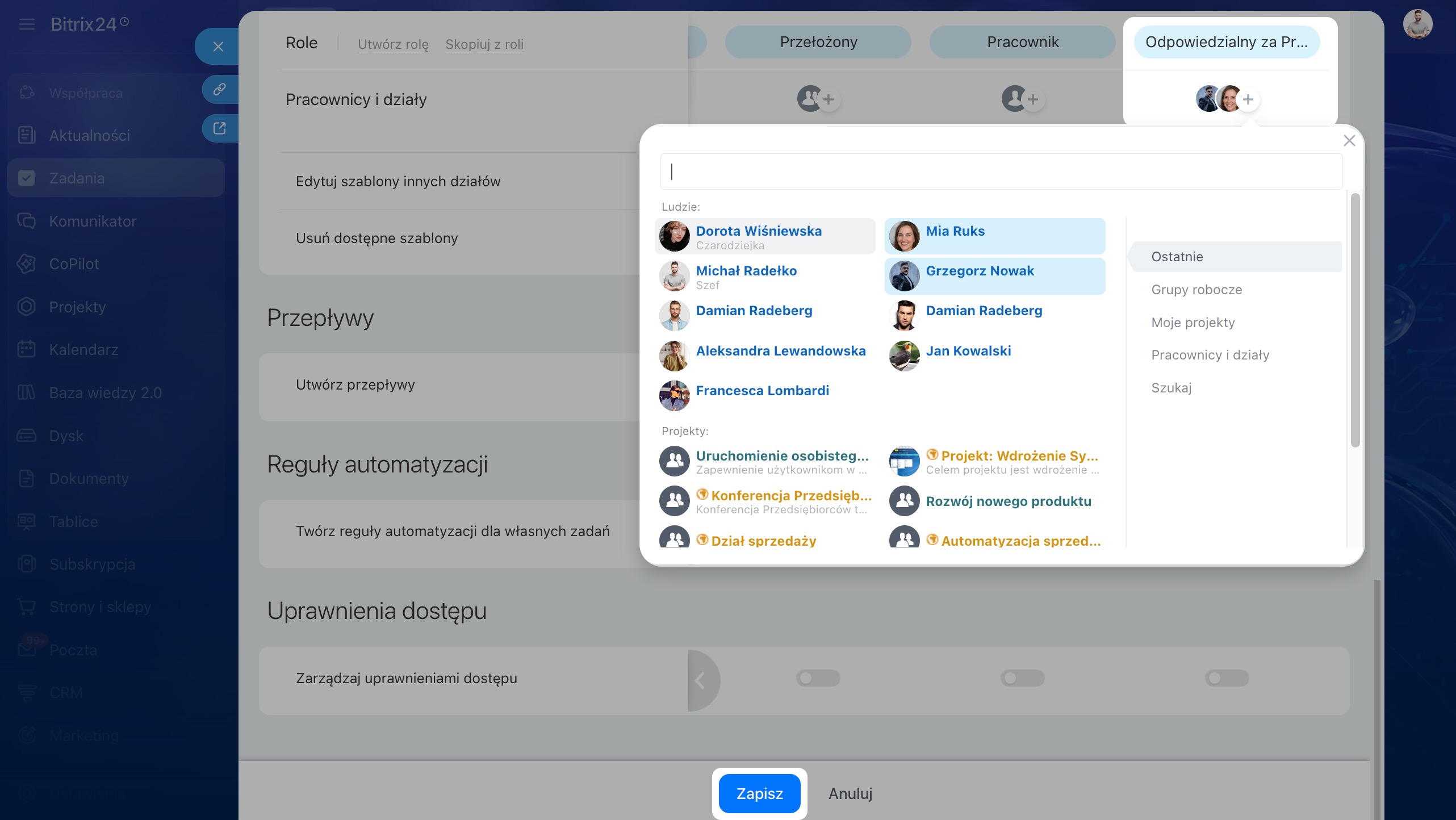The height and width of the screenshot is (820, 1456).
Task: Deselect Grzegorz Nowak in people list
Action: pos(995,276)
